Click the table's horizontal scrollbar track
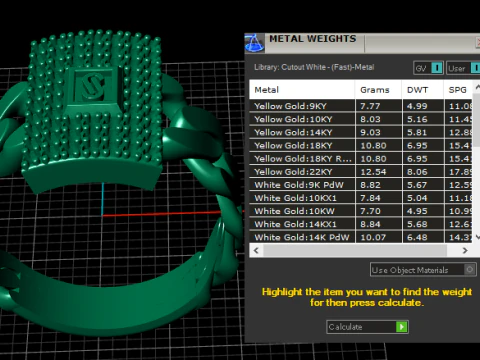 [x=355, y=250]
